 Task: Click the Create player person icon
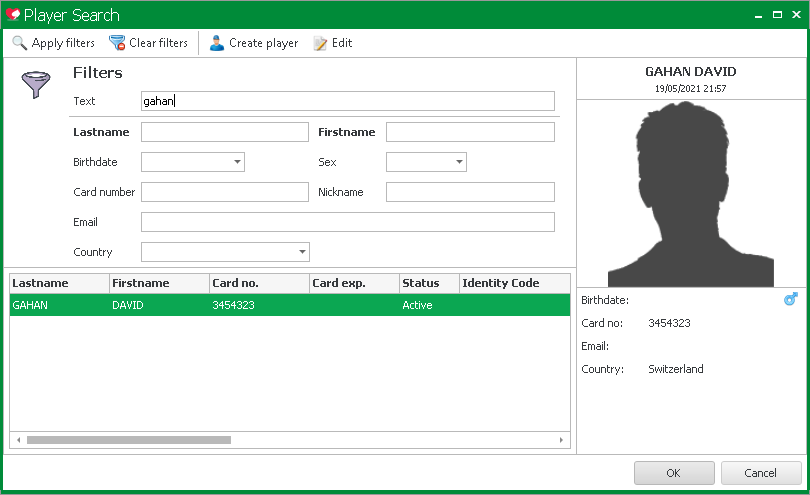coord(217,43)
